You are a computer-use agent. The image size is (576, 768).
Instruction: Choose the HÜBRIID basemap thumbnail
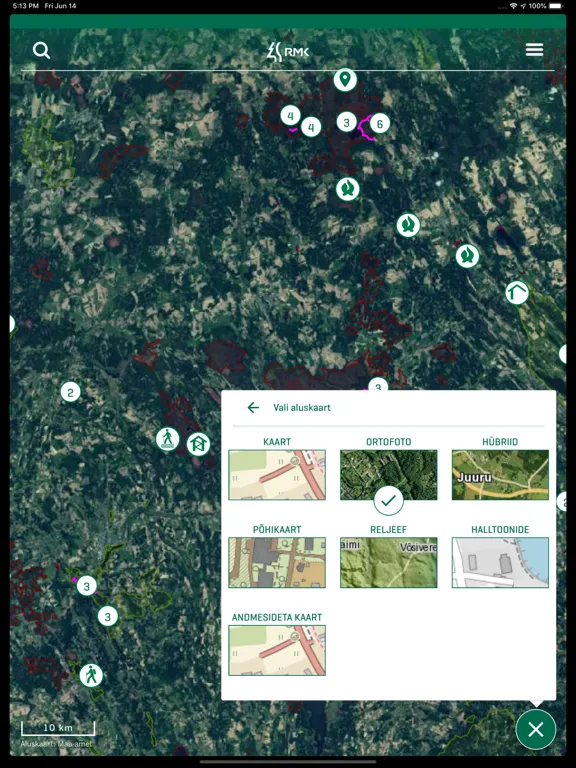point(500,475)
